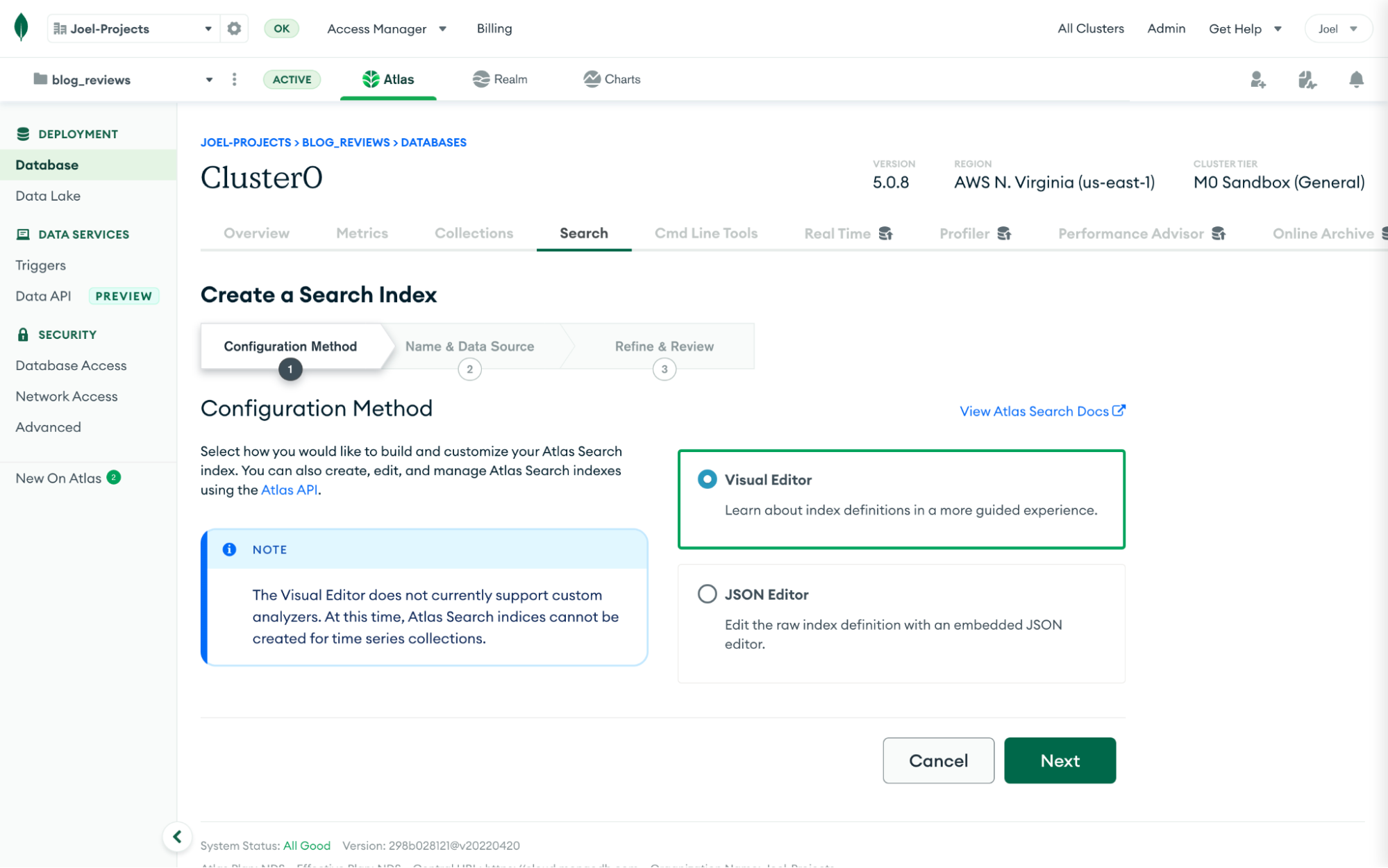Follow the Atlas API link

click(289, 490)
